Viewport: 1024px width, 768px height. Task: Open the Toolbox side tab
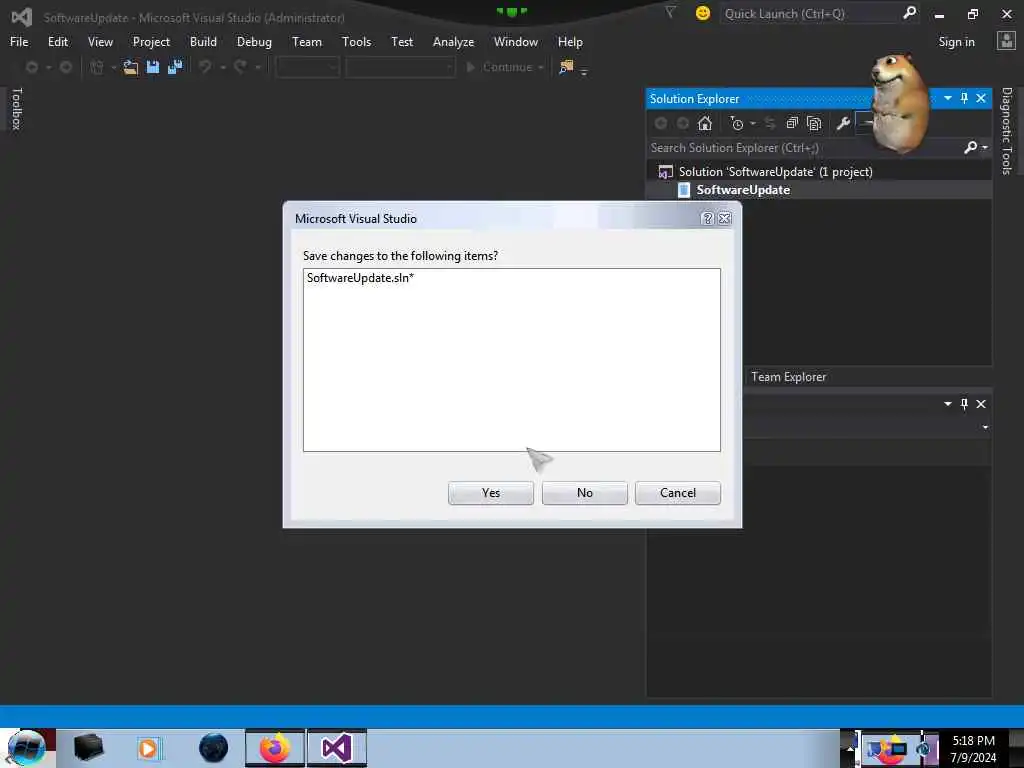click(x=17, y=108)
